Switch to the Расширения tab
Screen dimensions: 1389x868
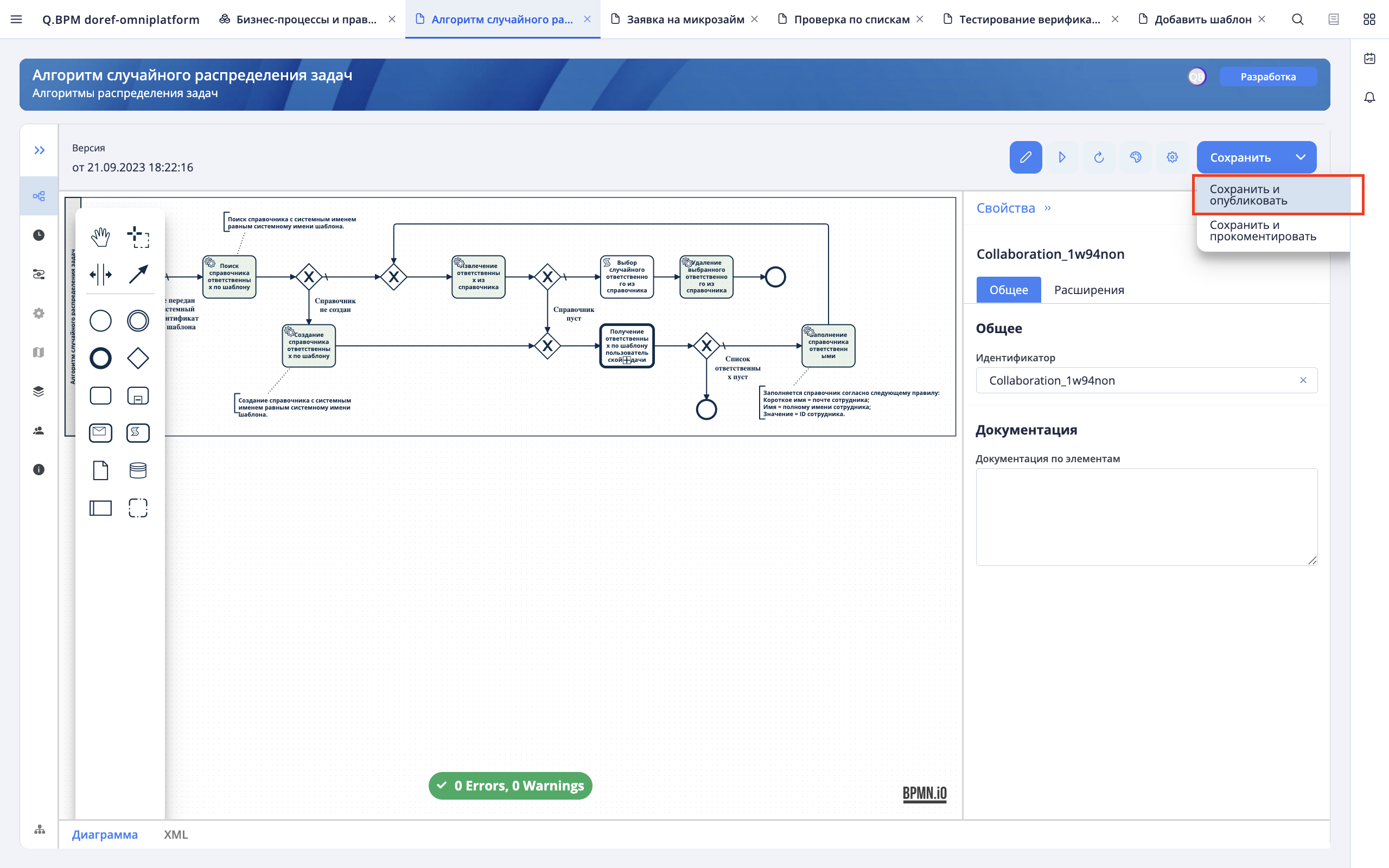tap(1089, 290)
